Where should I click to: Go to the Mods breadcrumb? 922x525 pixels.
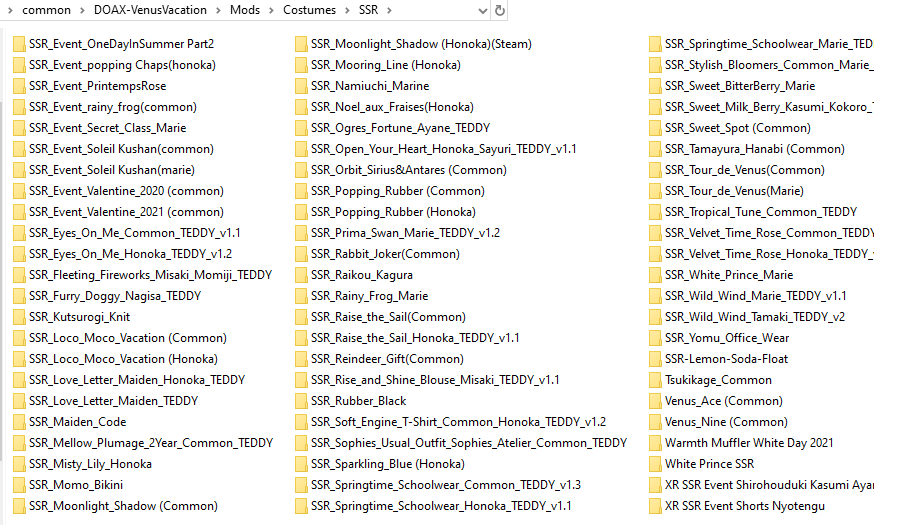pos(245,10)
